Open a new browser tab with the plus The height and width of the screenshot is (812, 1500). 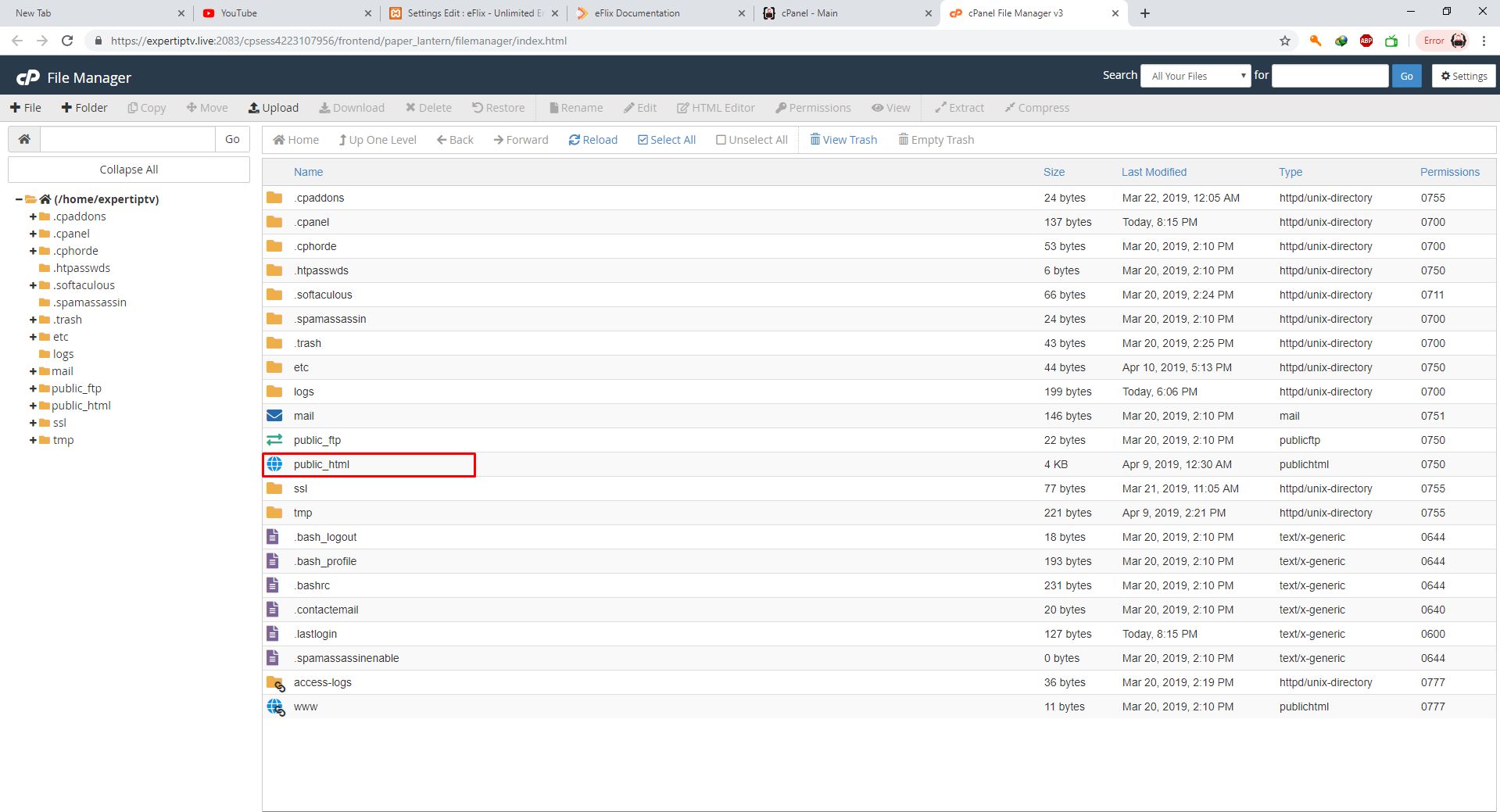pyautogui.click(x=1145, y=13)
